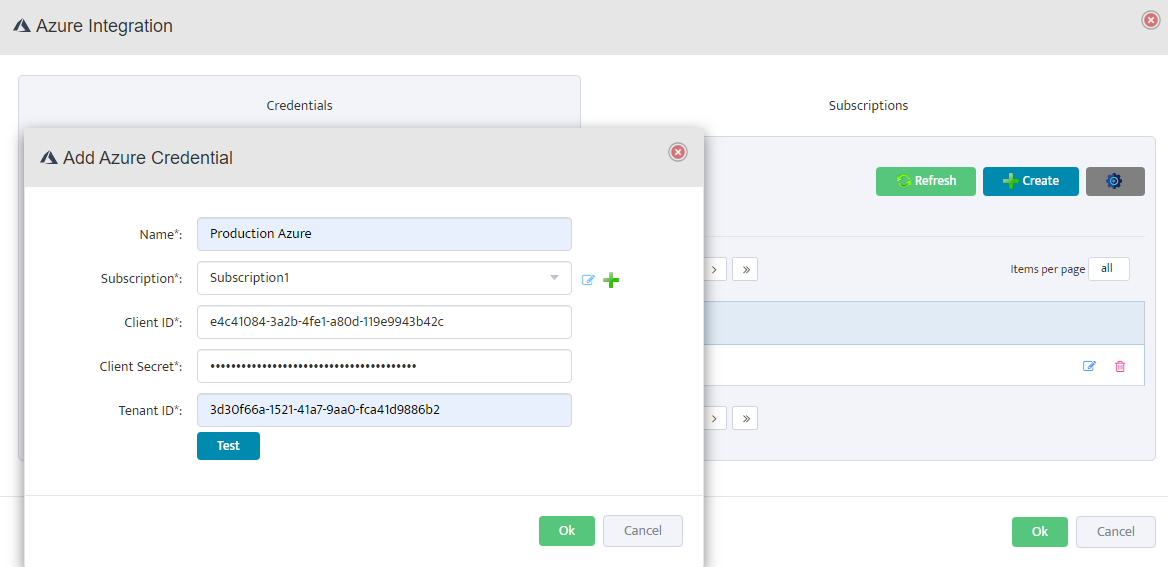The width and height of the screenshot is (1168, 567).
Task: Click the edit icon in the table row
Action: (x=1089, y=366)
